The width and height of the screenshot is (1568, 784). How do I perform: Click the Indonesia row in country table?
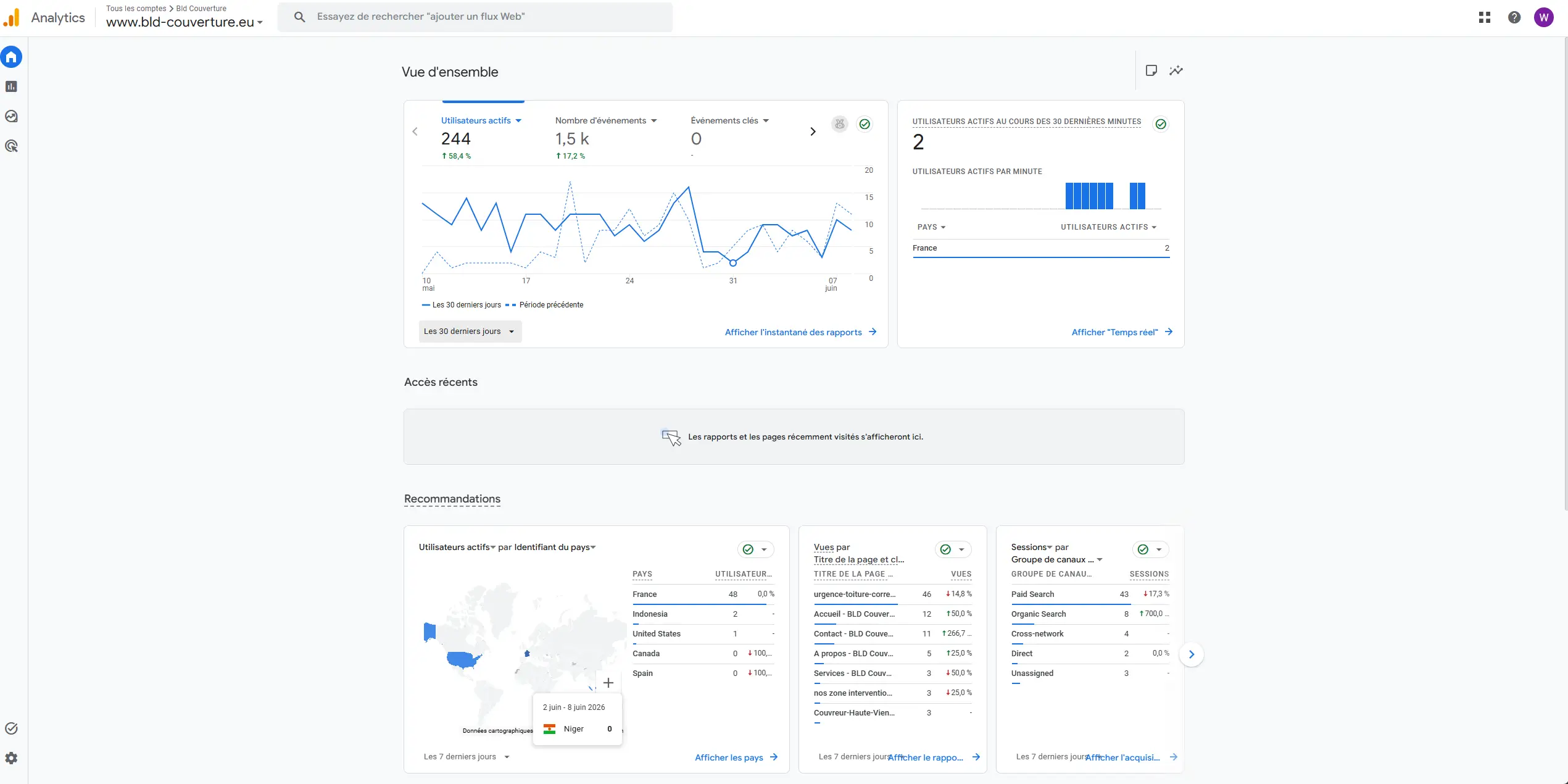[703, 614]
